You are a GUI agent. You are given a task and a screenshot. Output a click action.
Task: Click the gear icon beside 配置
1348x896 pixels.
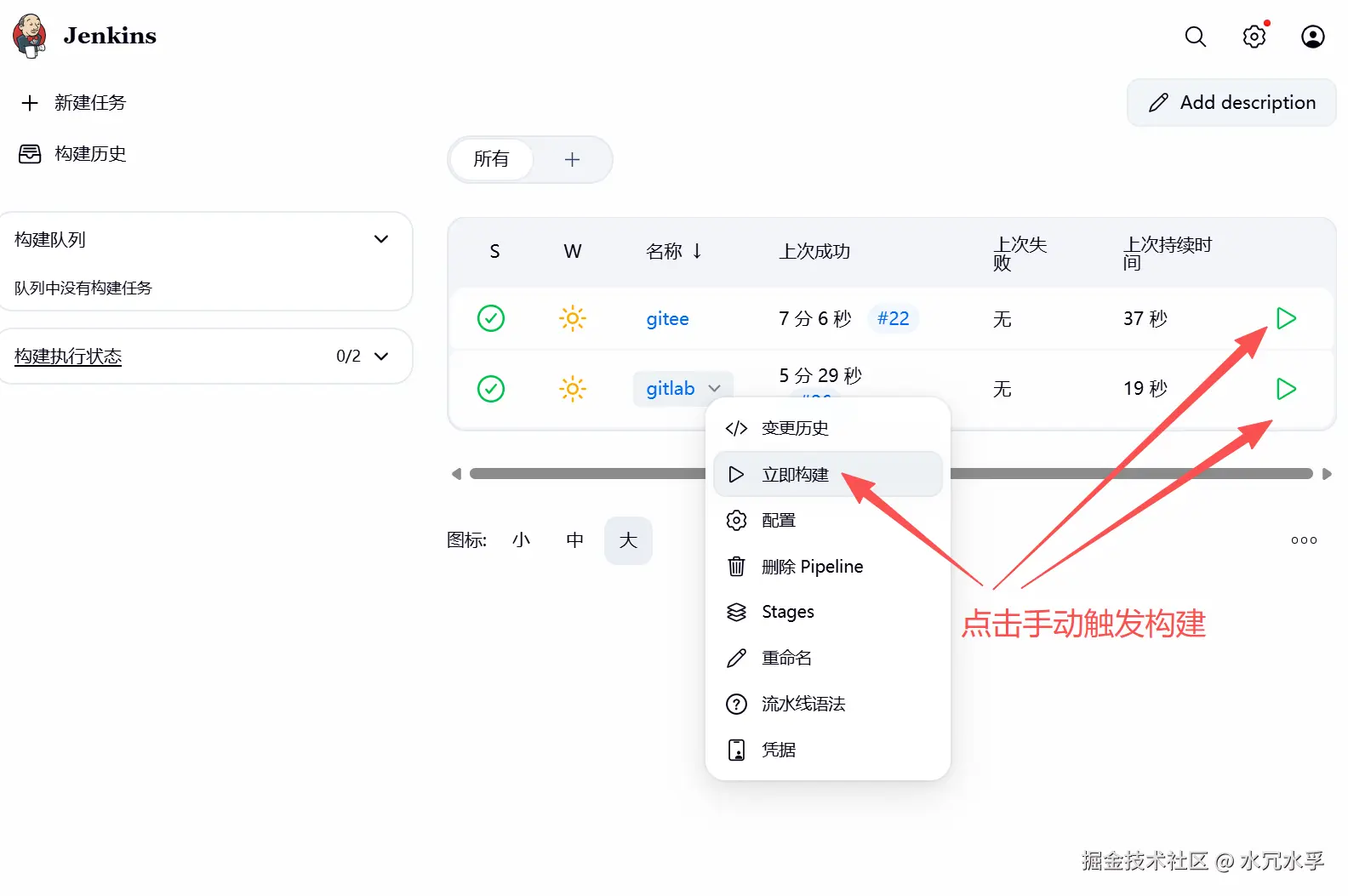[736, 520]
